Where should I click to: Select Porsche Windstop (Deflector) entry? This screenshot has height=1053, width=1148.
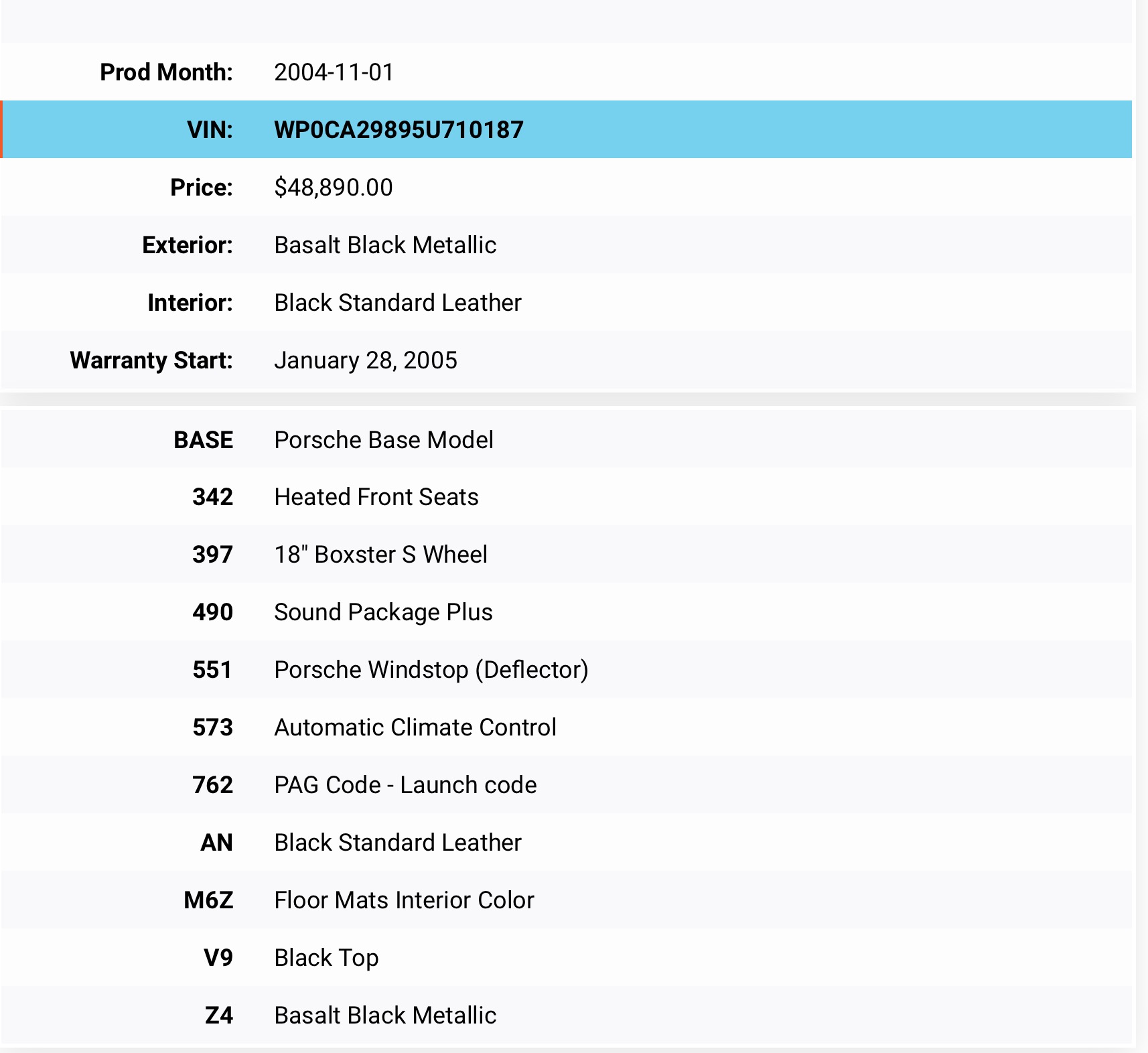[431, 670]
